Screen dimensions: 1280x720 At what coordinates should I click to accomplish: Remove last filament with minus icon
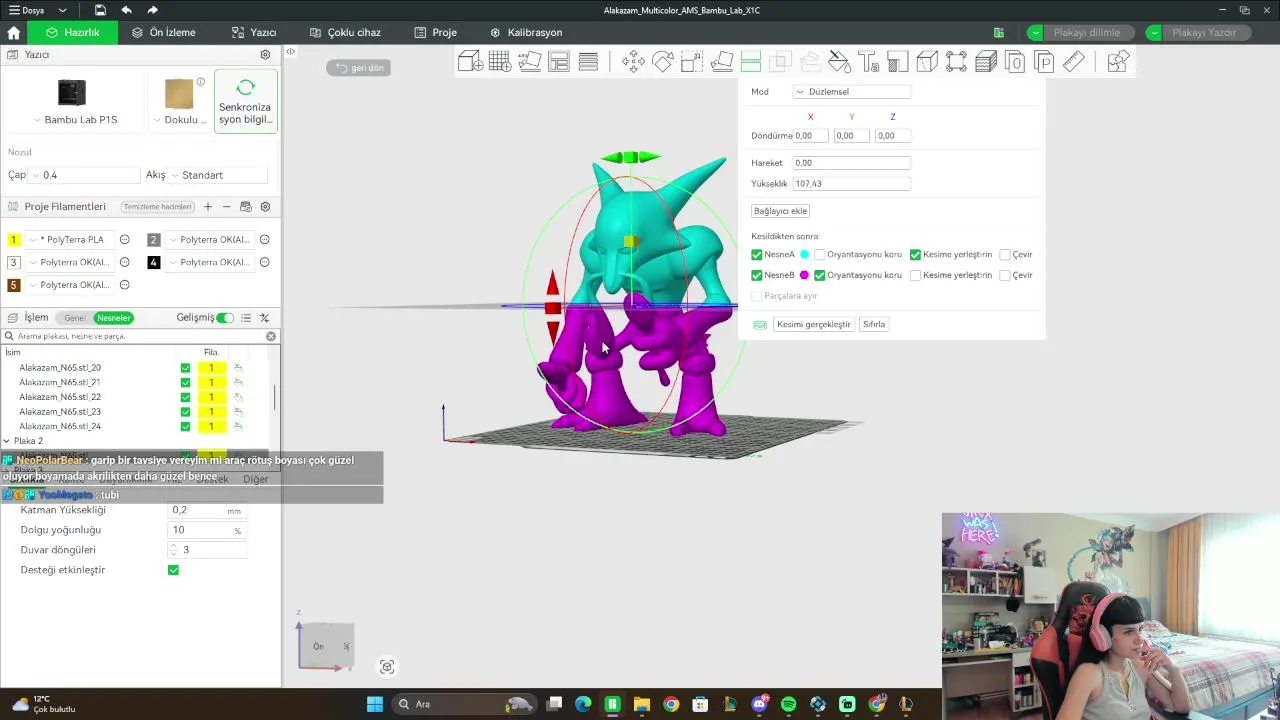coord(227,207)
